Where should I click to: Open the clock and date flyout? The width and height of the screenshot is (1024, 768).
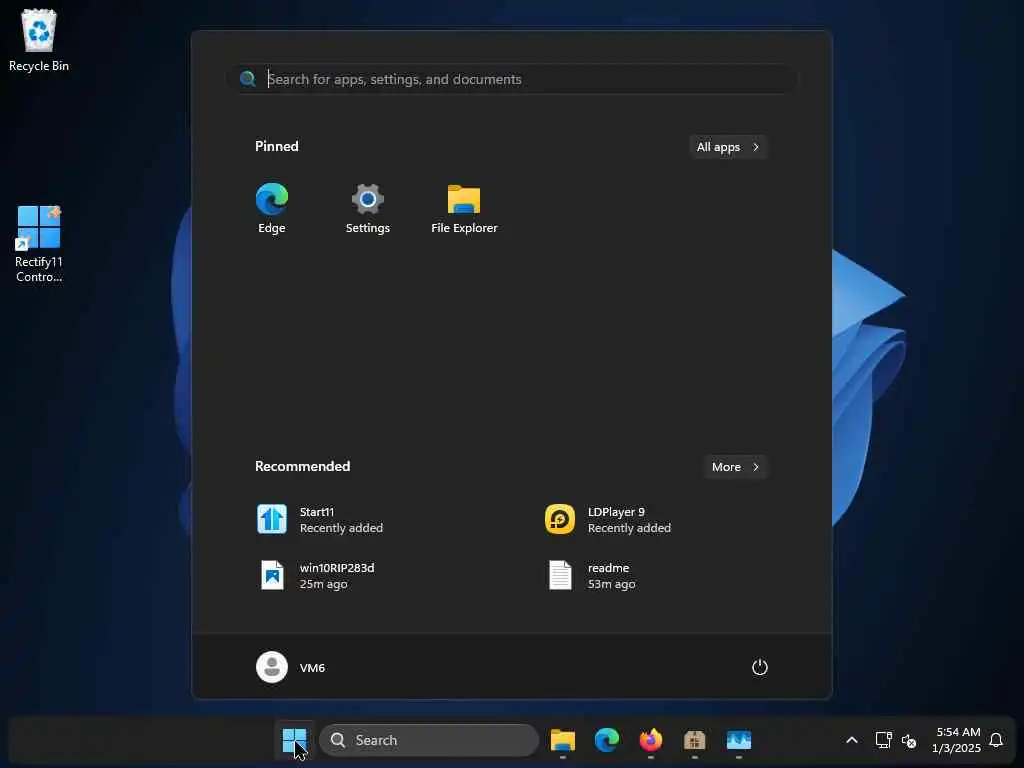(957, 740)
